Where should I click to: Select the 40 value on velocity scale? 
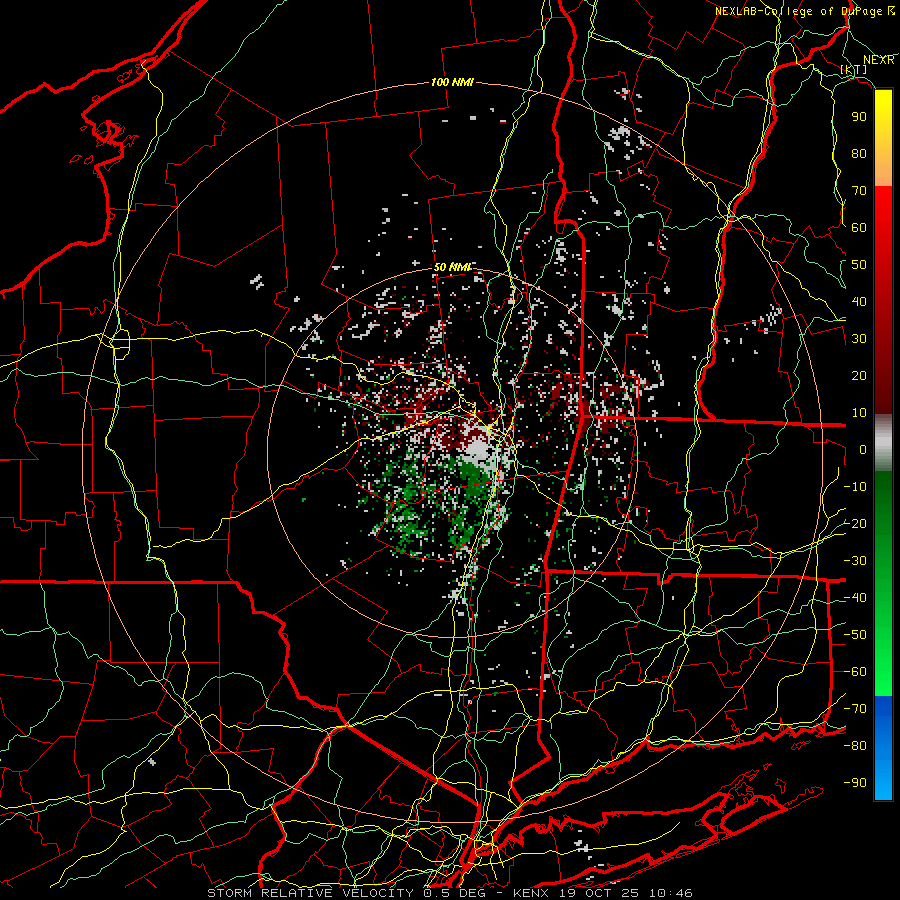point(859,301)
